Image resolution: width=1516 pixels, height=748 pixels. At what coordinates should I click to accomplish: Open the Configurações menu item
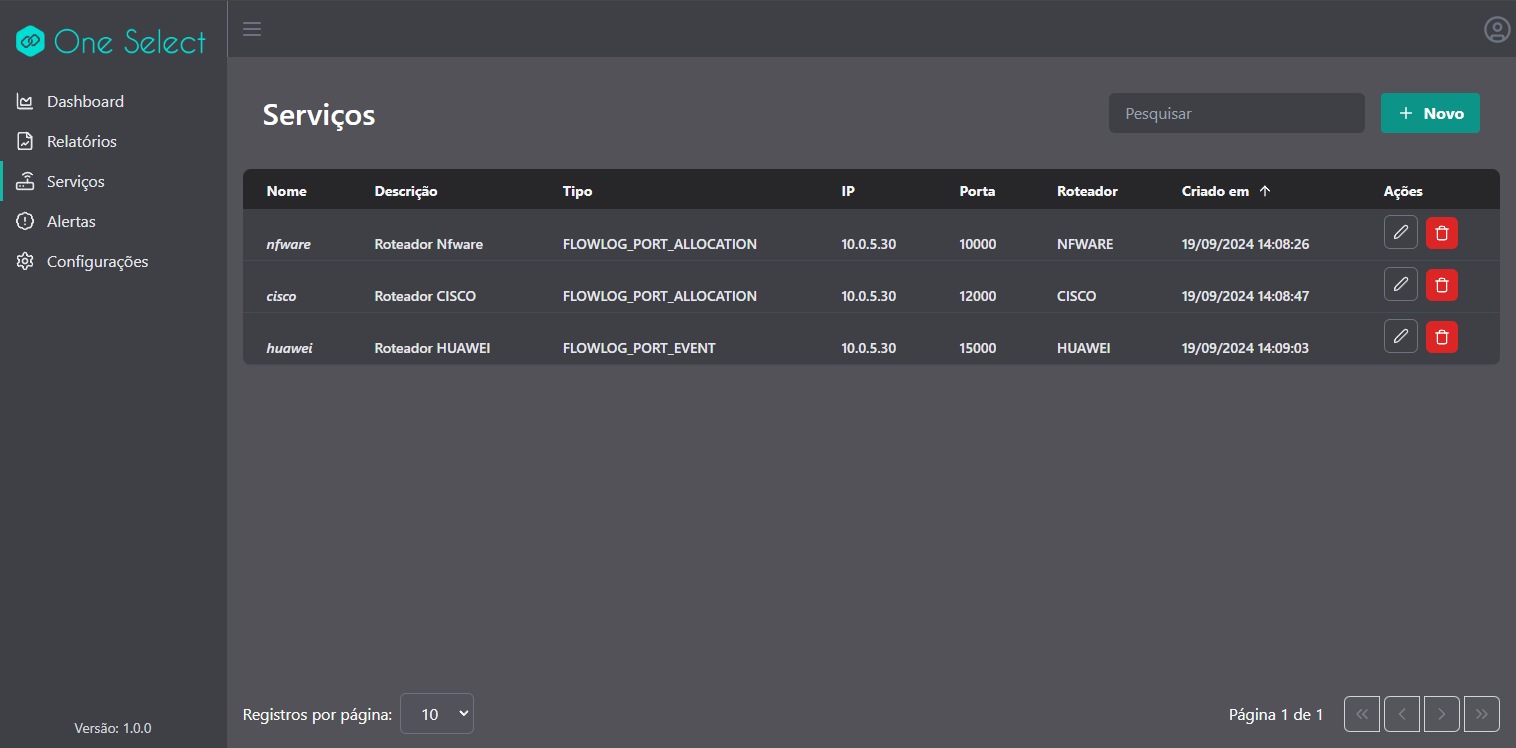pos(113,261)
